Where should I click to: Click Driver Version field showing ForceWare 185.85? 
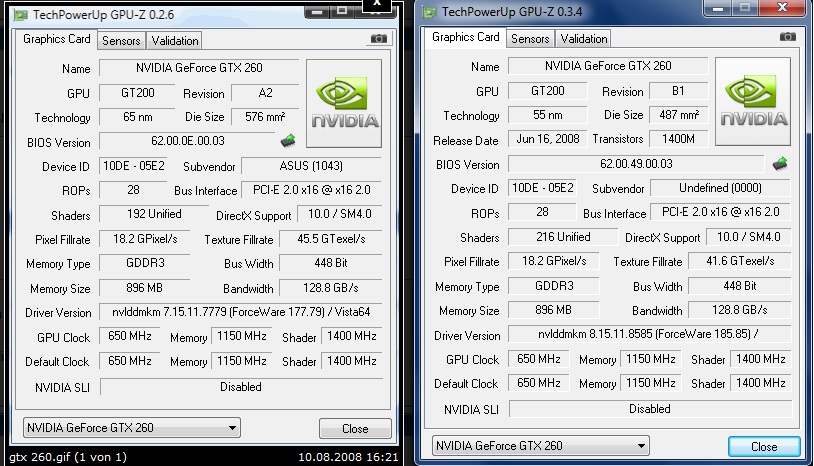[x=649, y=334]
